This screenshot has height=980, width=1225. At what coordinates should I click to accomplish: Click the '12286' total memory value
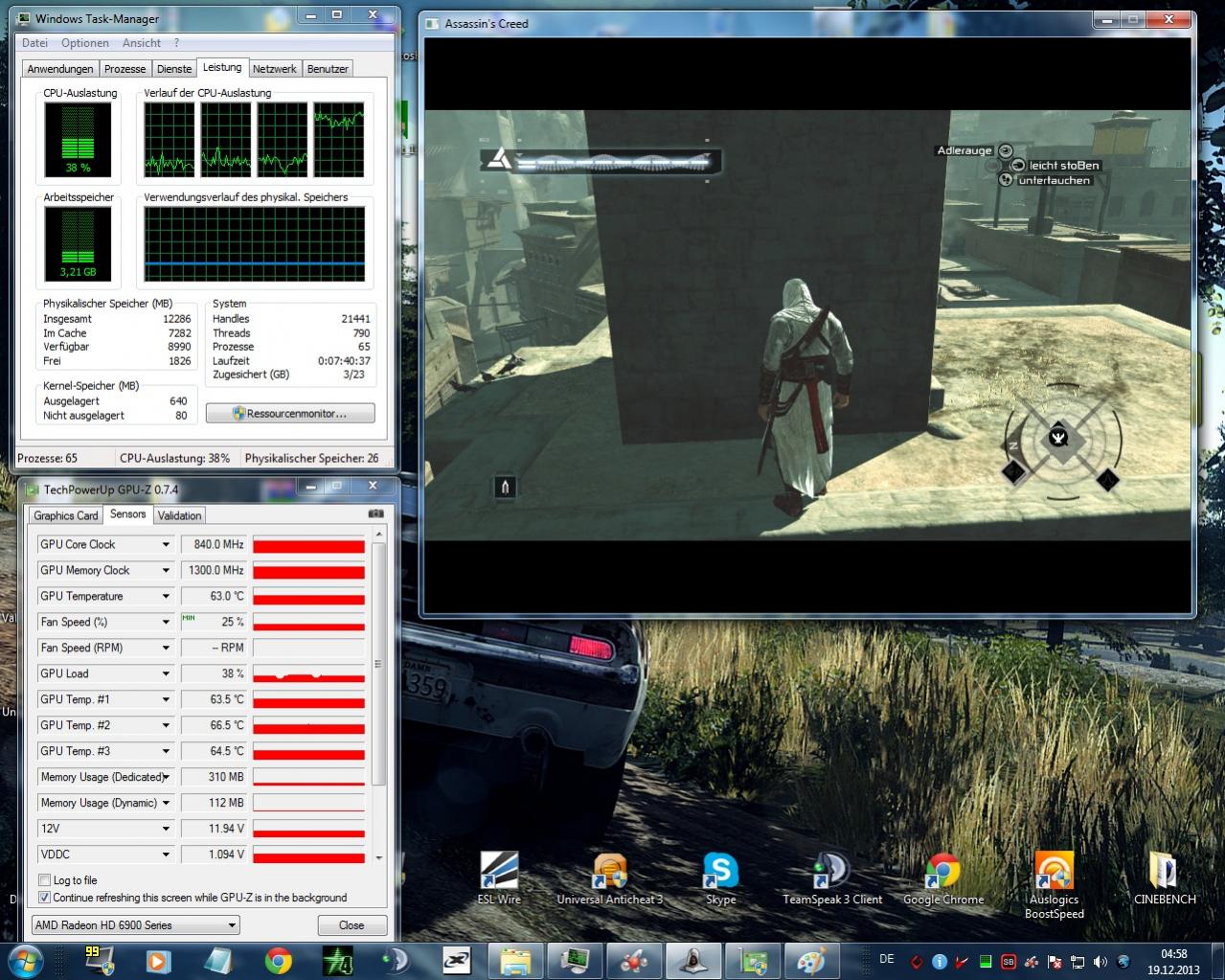[x=177, y=319]
